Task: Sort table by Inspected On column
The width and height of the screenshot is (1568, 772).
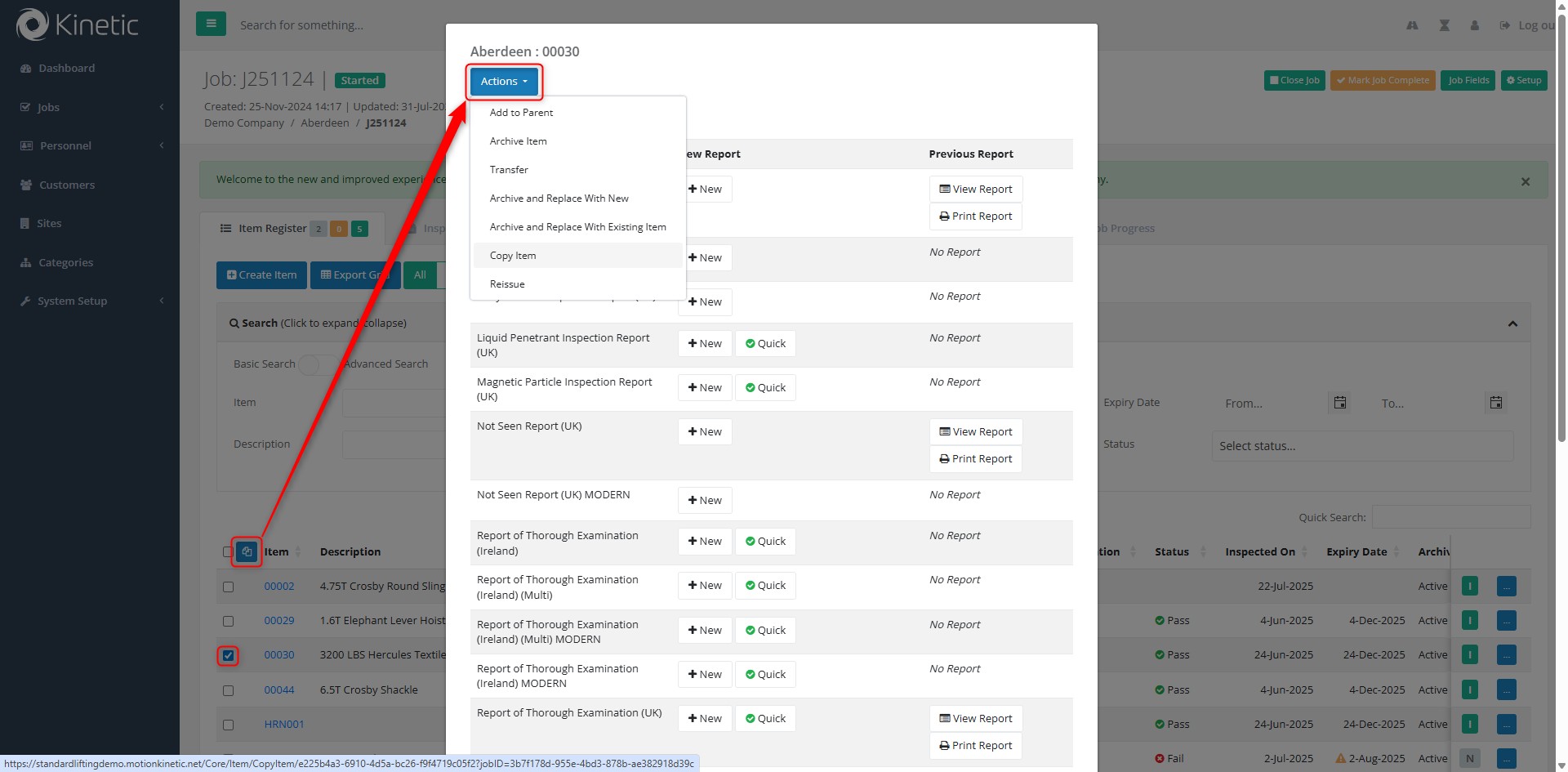Action: pos(1267,552)
